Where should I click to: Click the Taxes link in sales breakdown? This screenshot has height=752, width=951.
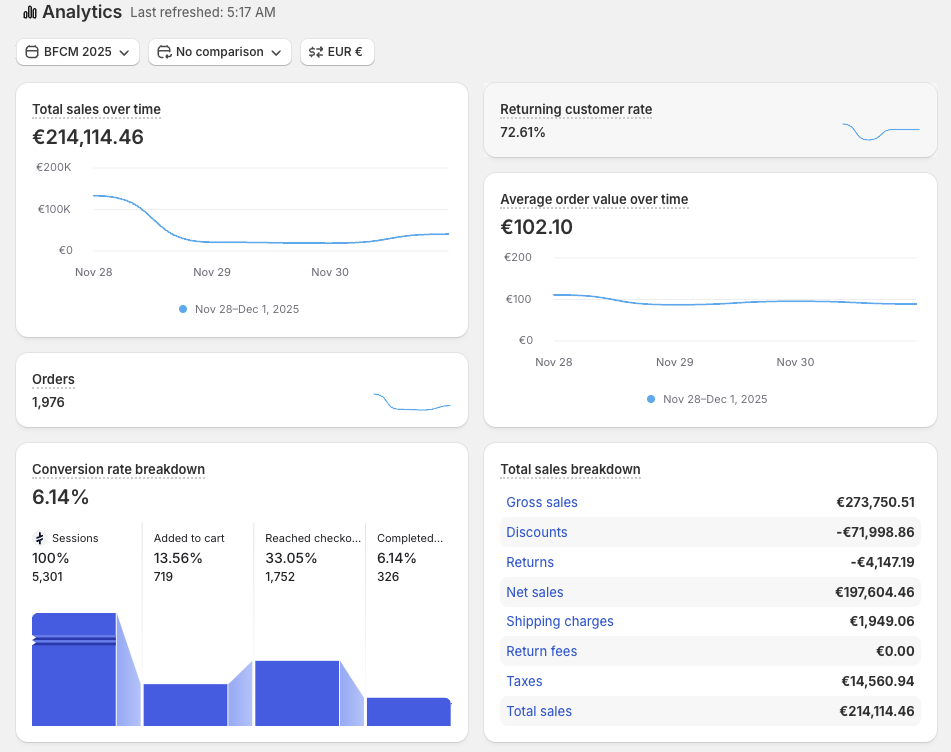pyautogui.click(x=524, y=682)
